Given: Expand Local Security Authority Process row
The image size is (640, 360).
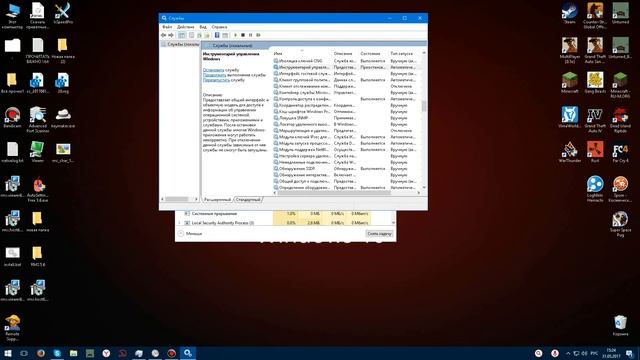Looking at the screenshot, I should click(180, 223).
